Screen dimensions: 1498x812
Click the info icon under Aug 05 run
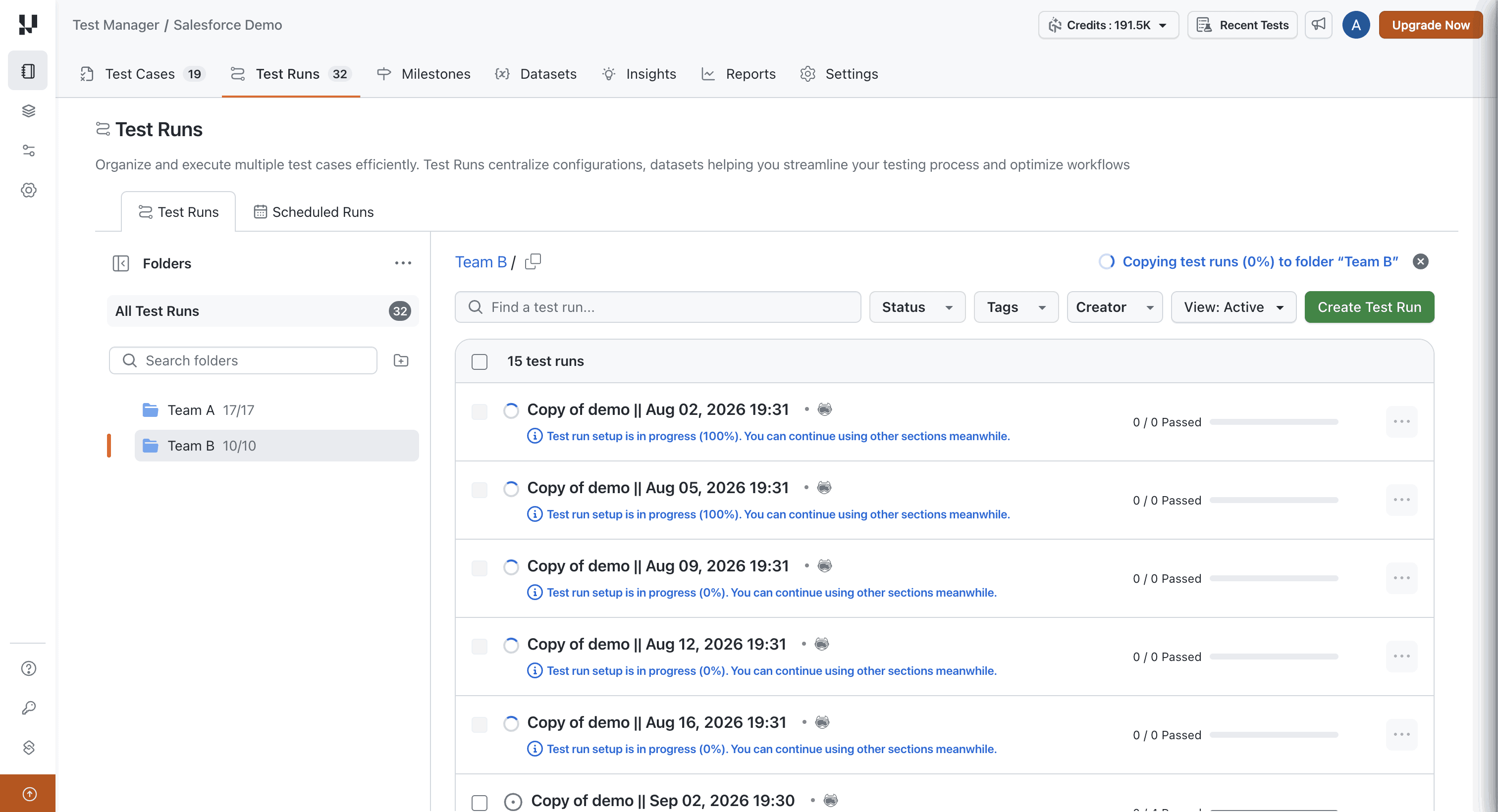[535, 514]
